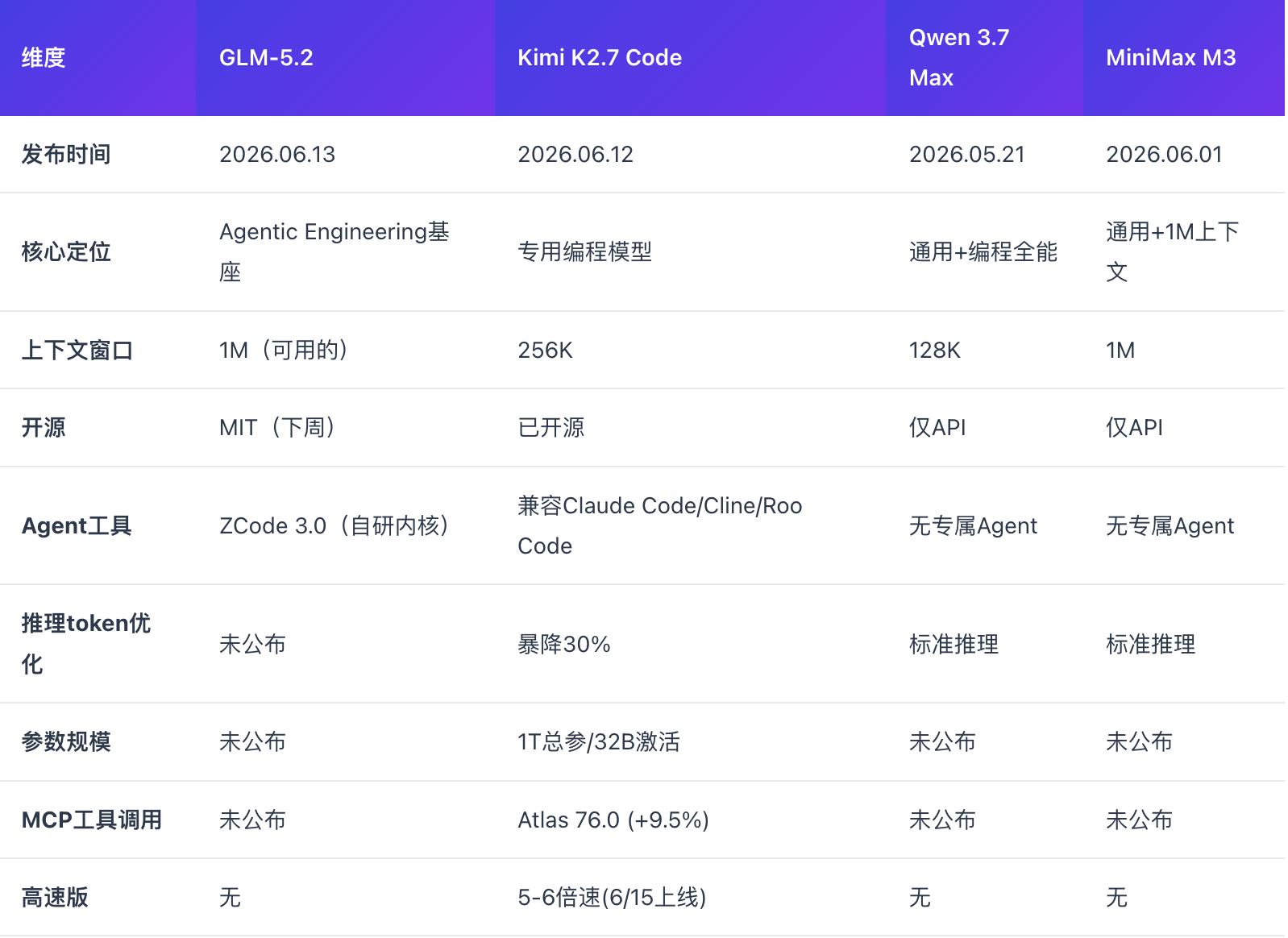This screenshot has width=1288, height=938.
Task: Select 仅API in the Qwen 3.7 Max column
Action: click(x=937, y=428)
